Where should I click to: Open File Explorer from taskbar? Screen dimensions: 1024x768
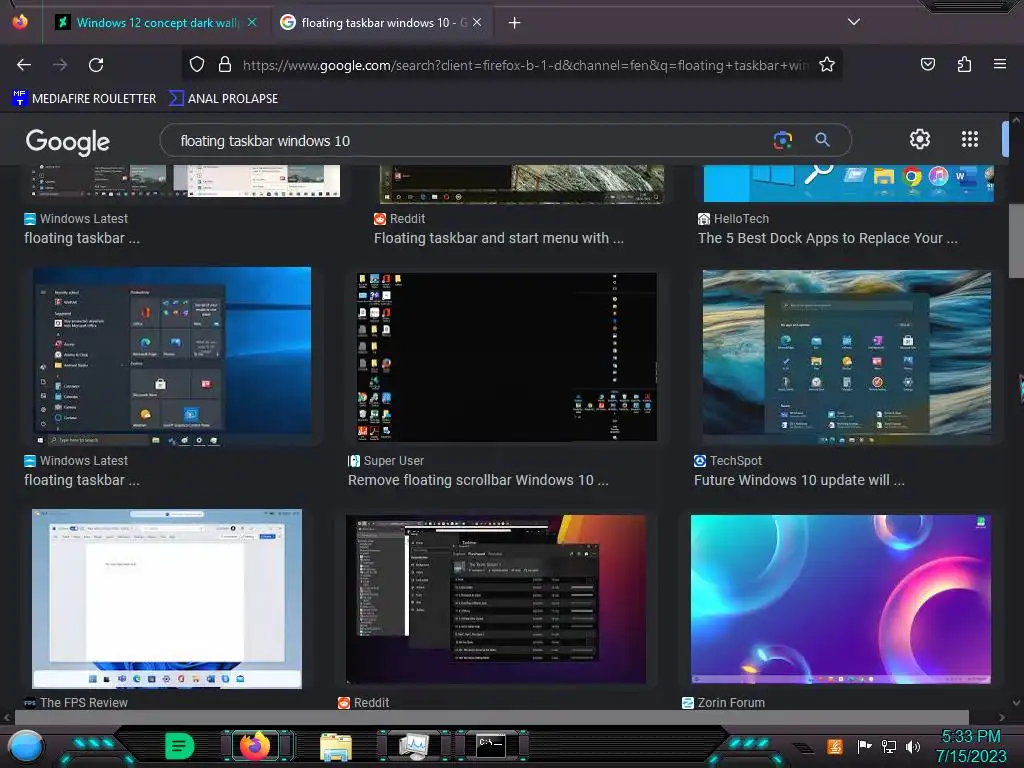[x=336, y=746]
